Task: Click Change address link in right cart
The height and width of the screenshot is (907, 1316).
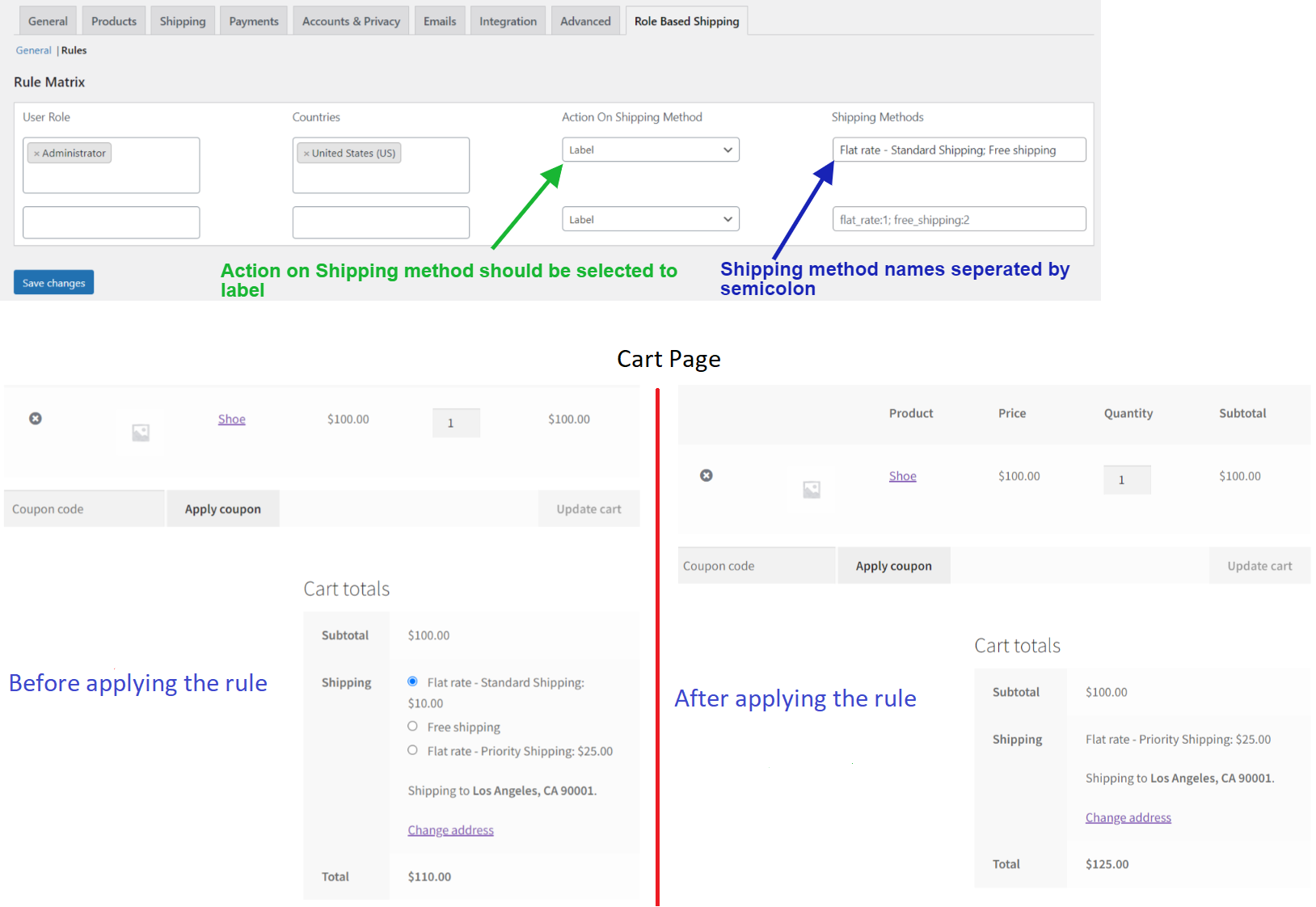Action: pyautogui.click(x=1128, y=817)
